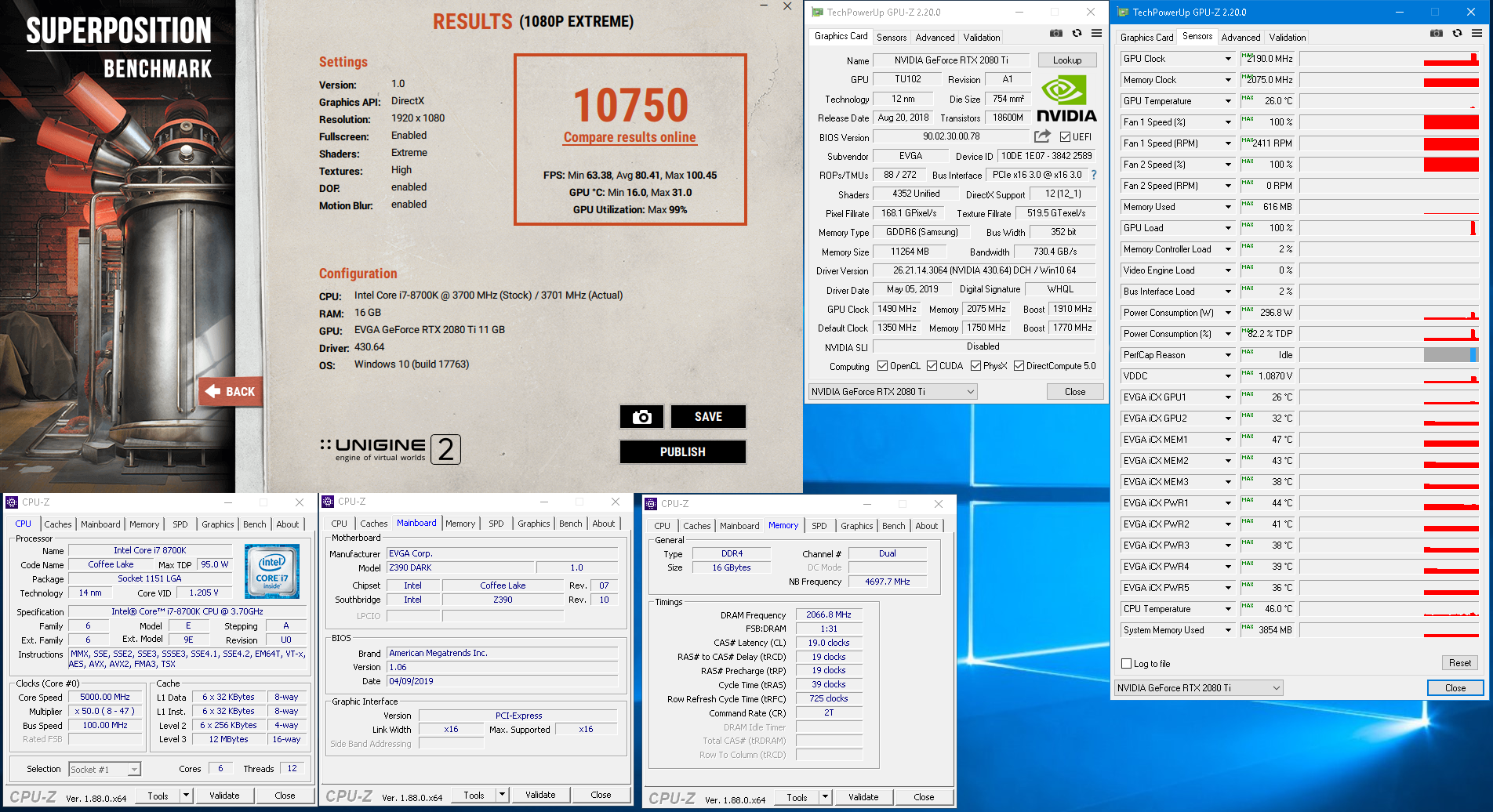This screenshot has width=1493, height=812.
Task: Open the GPU Clock sensor dropdown
Action: (x=1228, y=59)
